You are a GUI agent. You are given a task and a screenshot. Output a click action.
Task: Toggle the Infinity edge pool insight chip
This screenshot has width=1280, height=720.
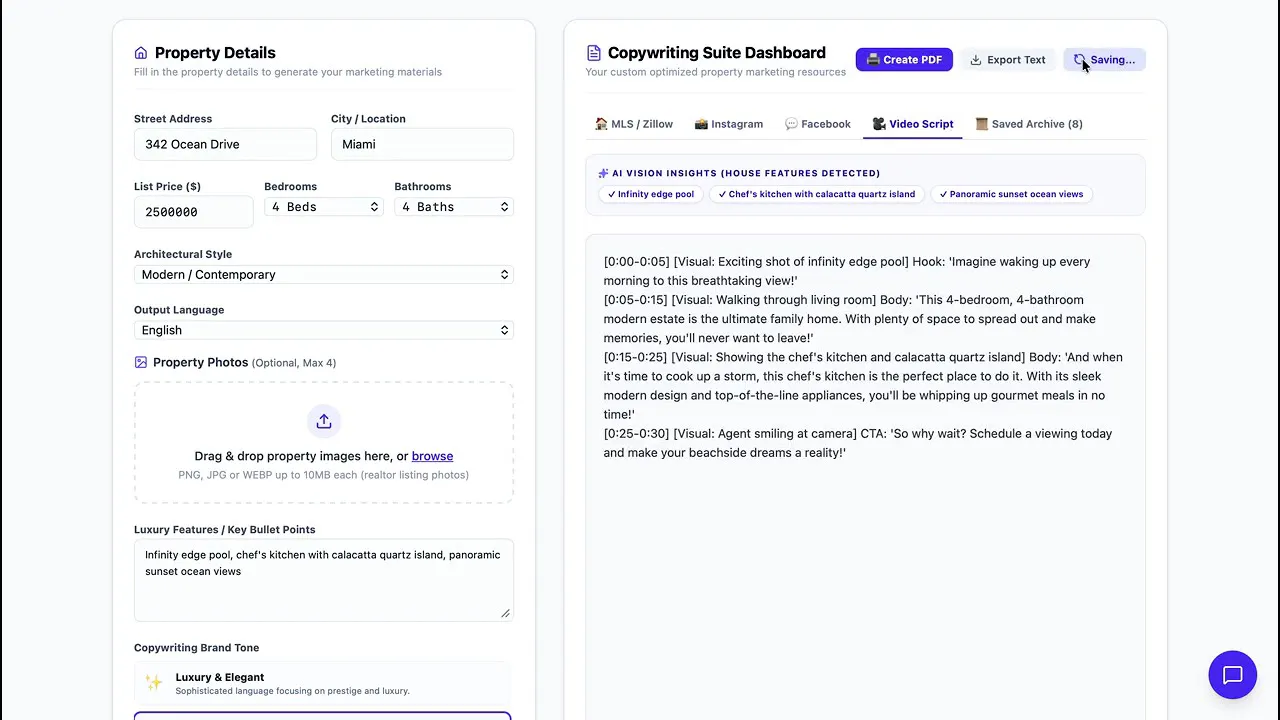(x=651, y=194)
